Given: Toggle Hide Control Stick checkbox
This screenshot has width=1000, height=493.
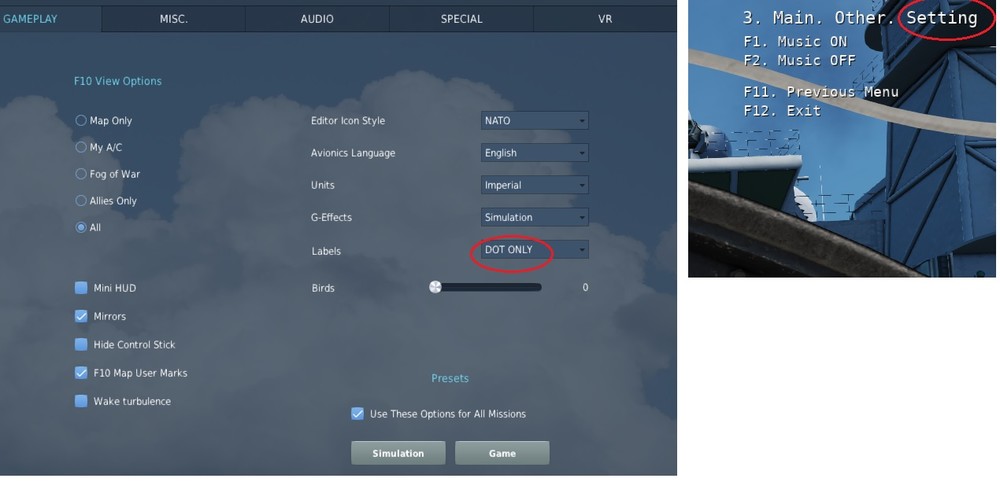Looking at the screenshot, I should [x=81, y=344].
